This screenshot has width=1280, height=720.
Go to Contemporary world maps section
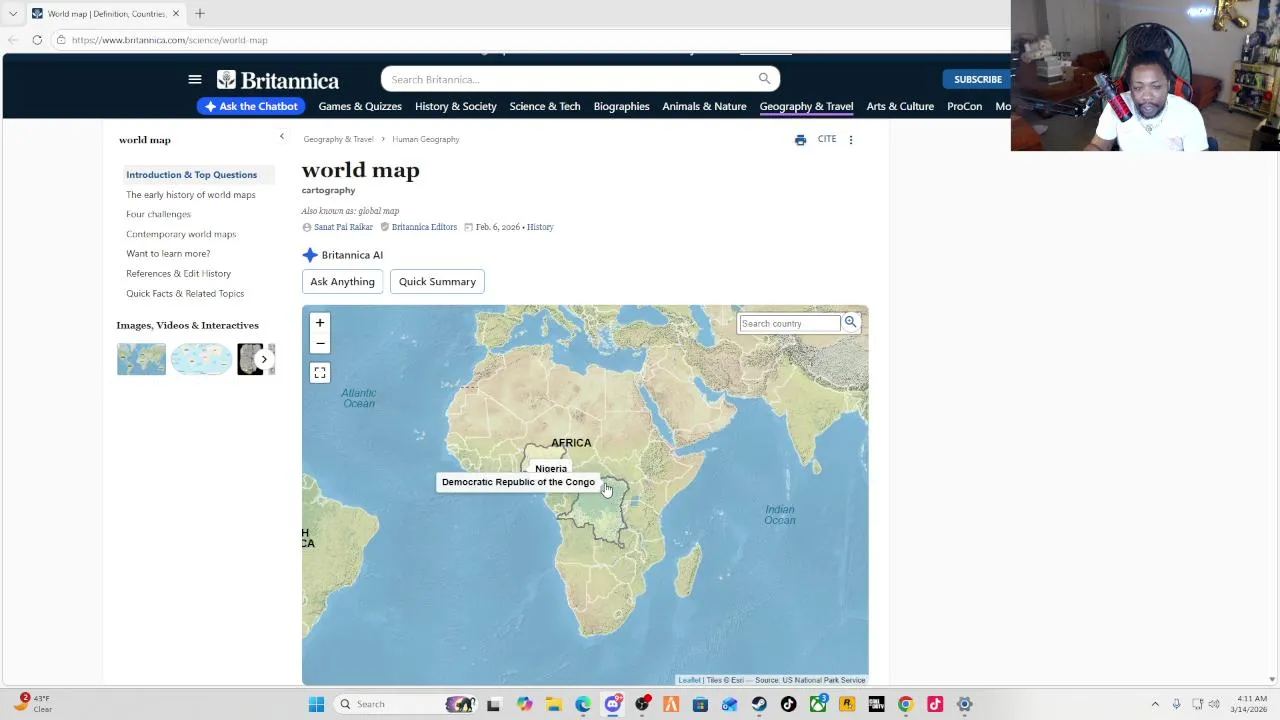181,234
